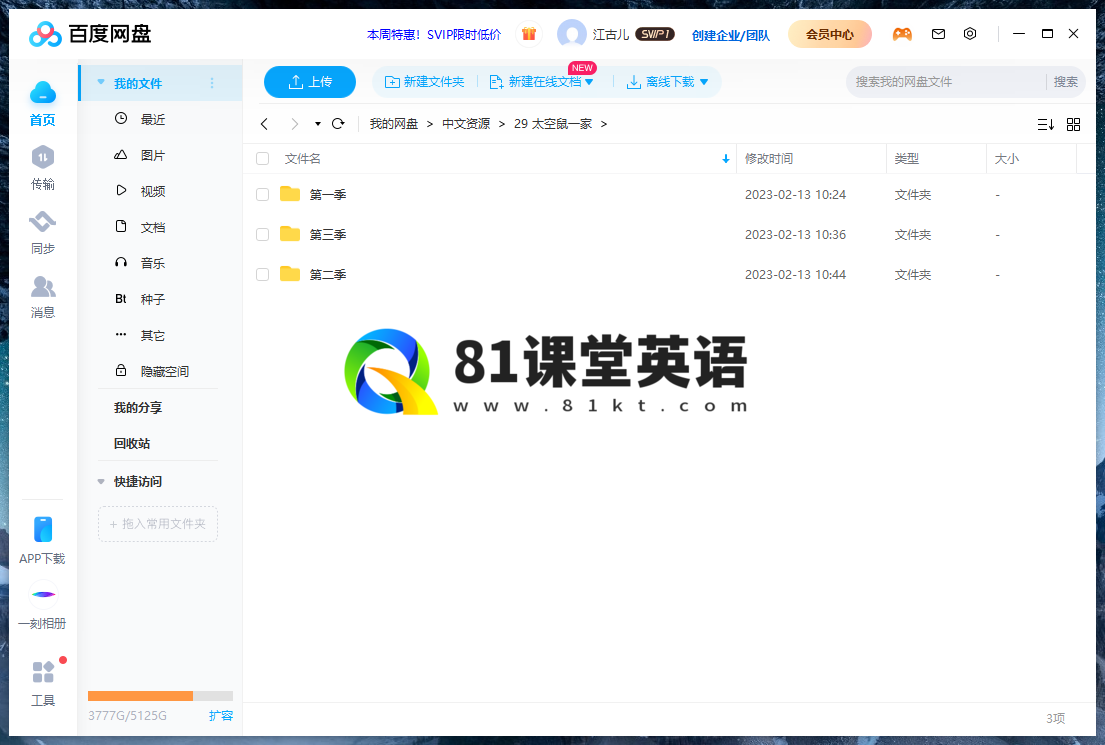Open the mail envelope icon
Viewport: 1105px width, 745px height.
coord(938,34)
